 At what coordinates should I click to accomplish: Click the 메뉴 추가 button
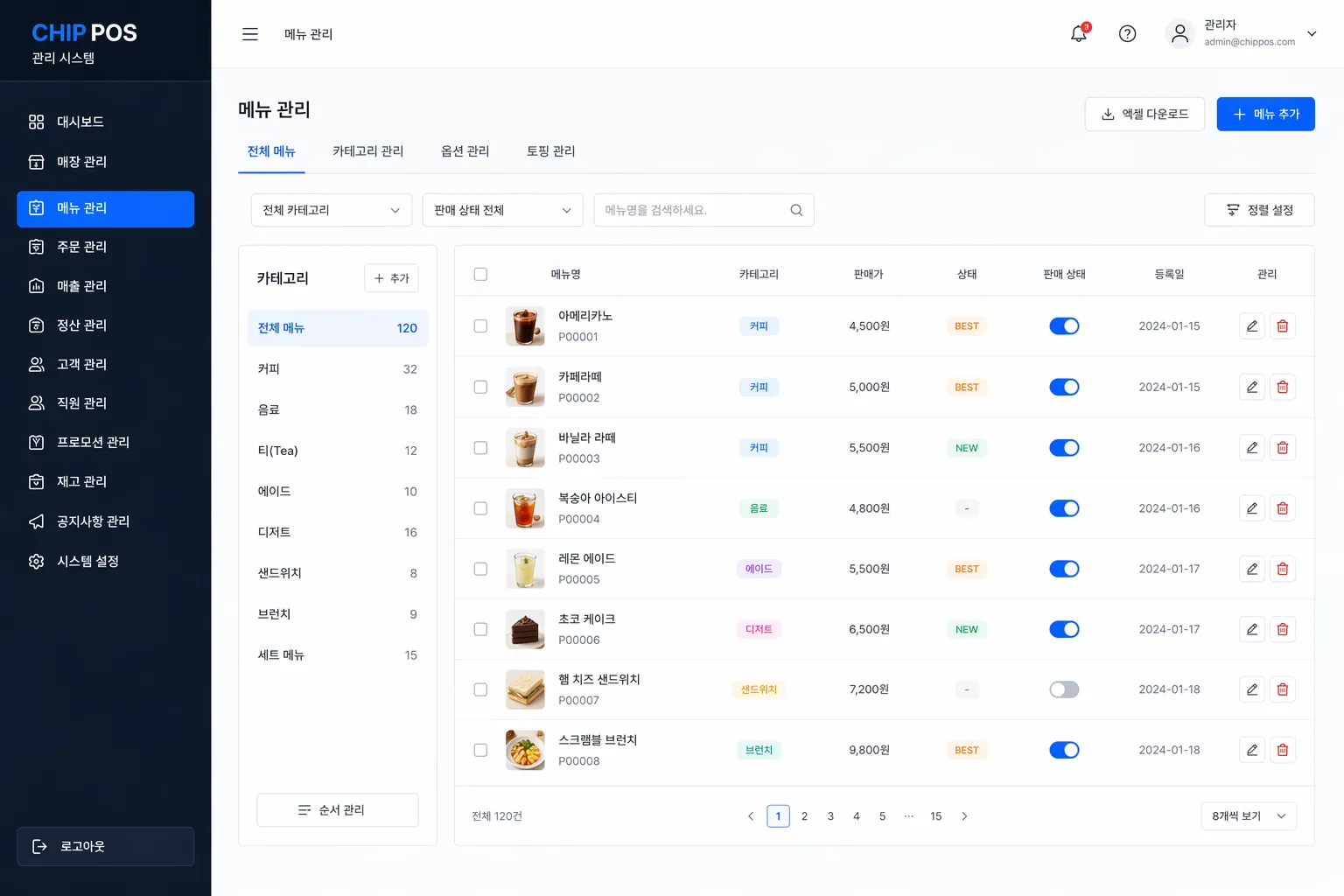click(1265, 115)
